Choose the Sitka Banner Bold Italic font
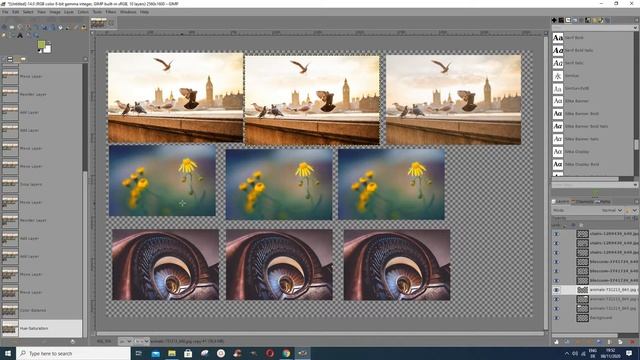The height and width of the screenshot is (360, 640). point(593,126)
